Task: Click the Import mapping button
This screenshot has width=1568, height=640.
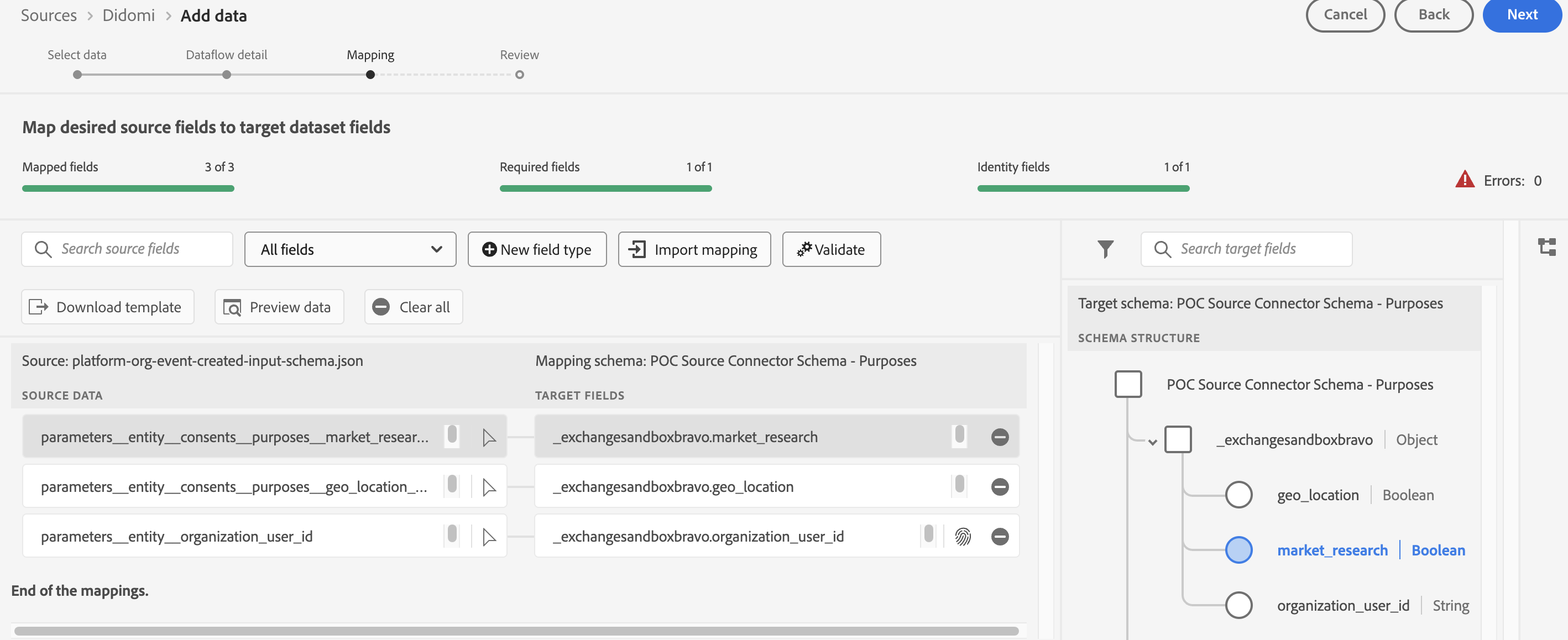Action: point(694,249)
